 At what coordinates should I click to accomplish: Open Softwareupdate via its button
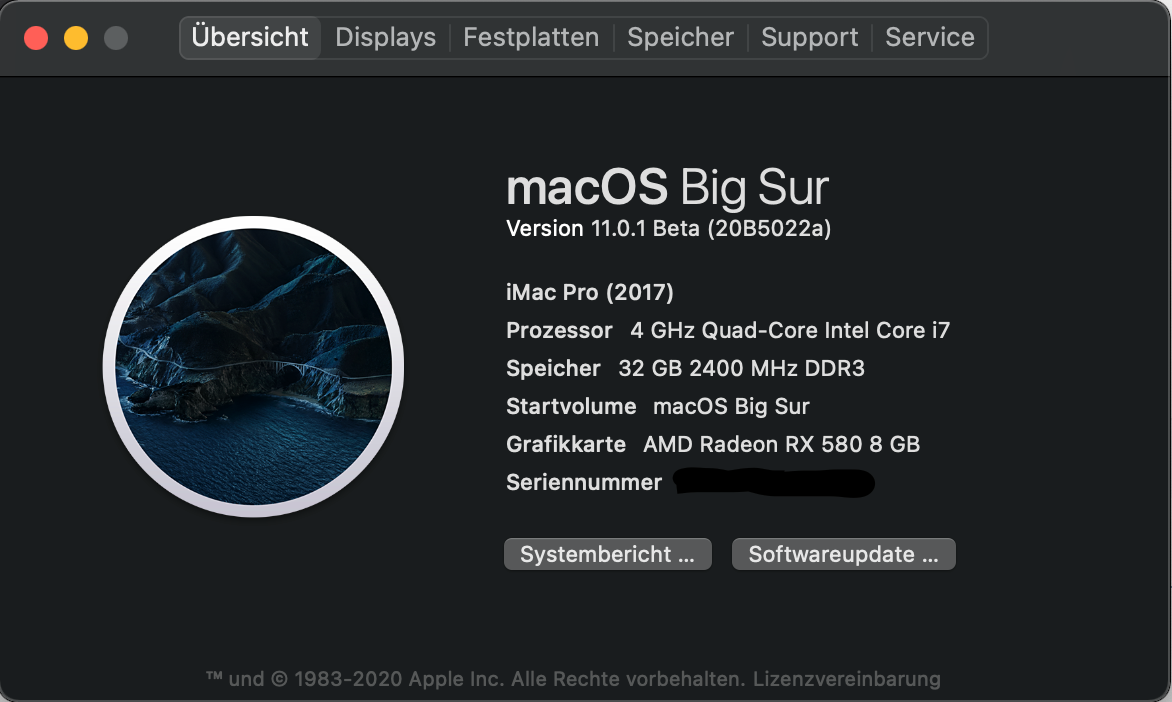click(x=843, y=554)
